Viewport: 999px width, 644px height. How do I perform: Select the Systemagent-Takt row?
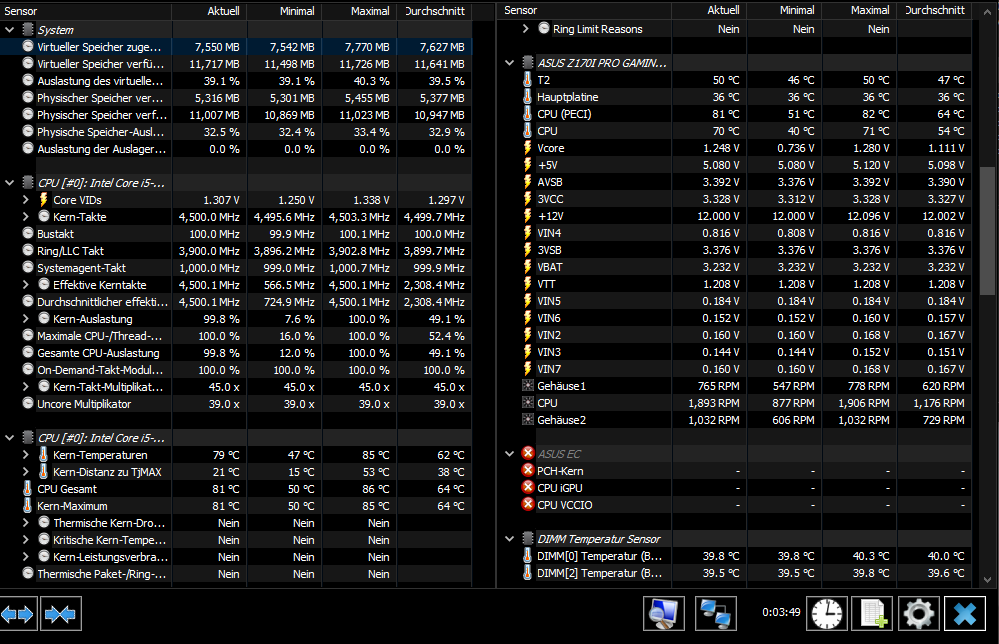[x=236, y=268]
